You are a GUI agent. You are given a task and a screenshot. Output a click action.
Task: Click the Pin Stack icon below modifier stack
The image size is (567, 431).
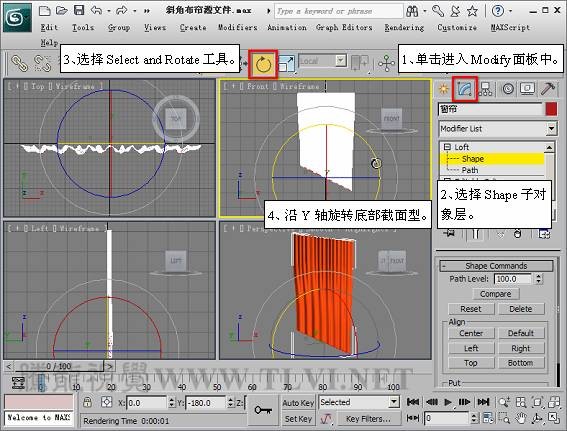tap(449, 234)
